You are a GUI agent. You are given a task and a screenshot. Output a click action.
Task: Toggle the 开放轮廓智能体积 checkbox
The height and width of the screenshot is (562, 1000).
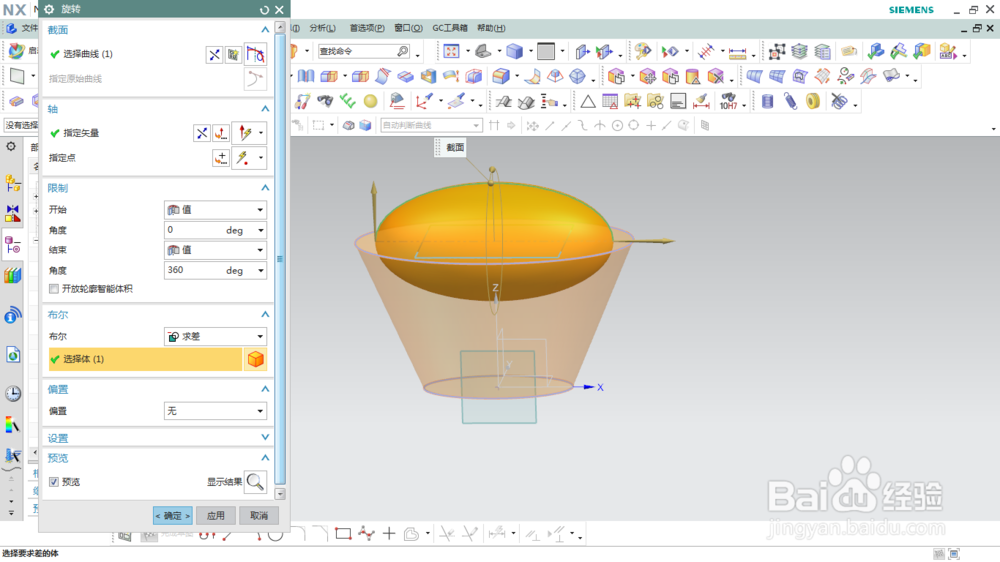(54, 289)
